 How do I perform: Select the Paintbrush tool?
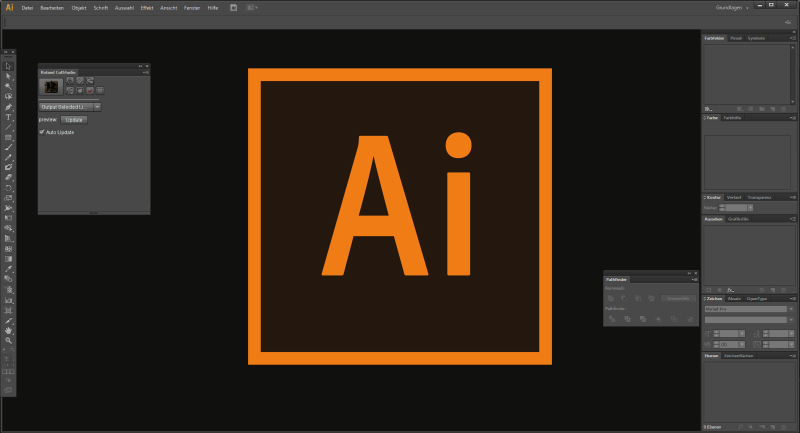tap(8, 147)
